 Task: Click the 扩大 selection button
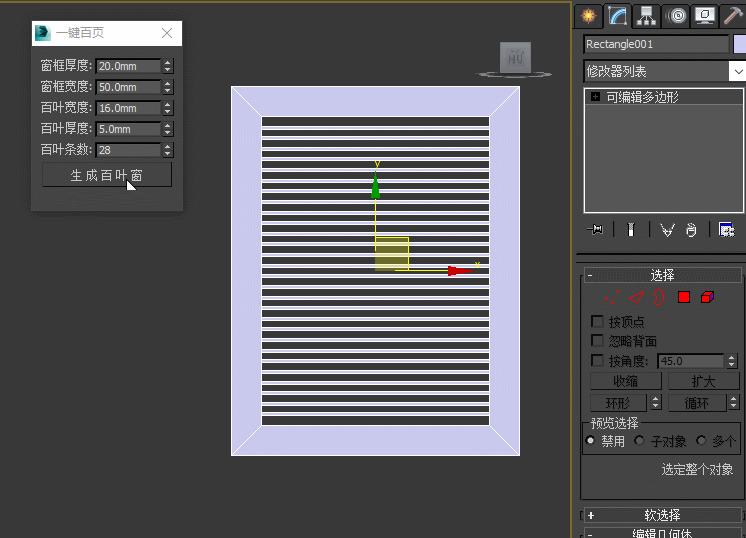pyautogui.click(x=703, y=381)
